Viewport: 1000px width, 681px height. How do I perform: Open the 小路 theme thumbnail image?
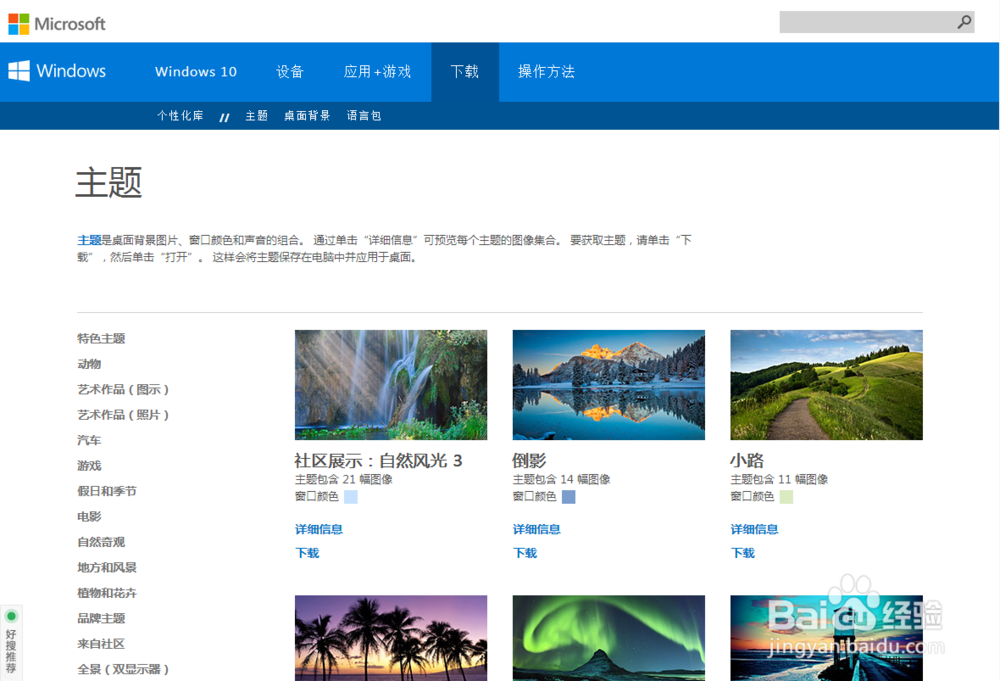825,385
